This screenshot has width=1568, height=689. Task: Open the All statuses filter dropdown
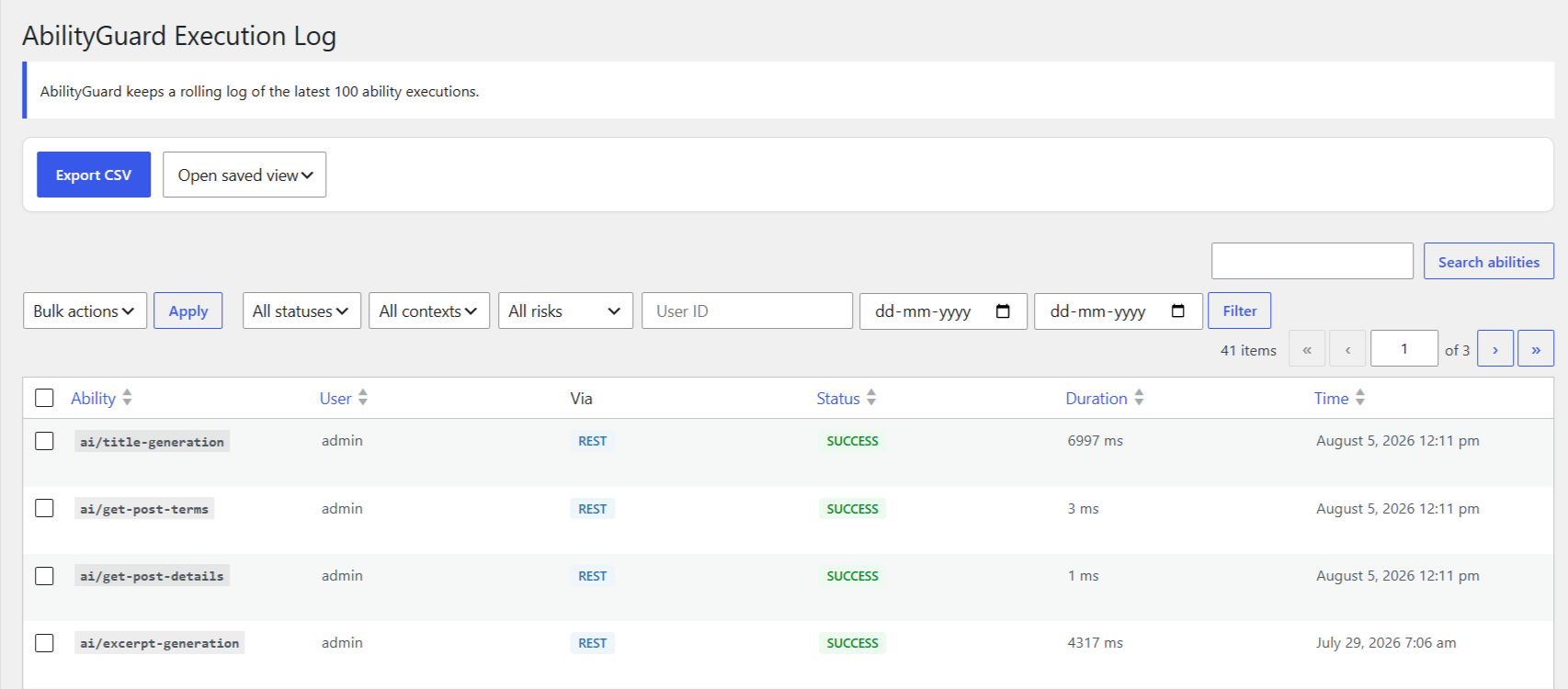tap(301, 311)
